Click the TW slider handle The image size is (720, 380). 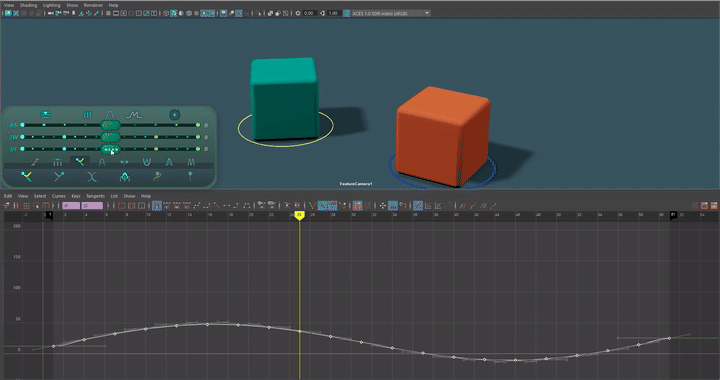pyautogui.click(x=110, y=137)
